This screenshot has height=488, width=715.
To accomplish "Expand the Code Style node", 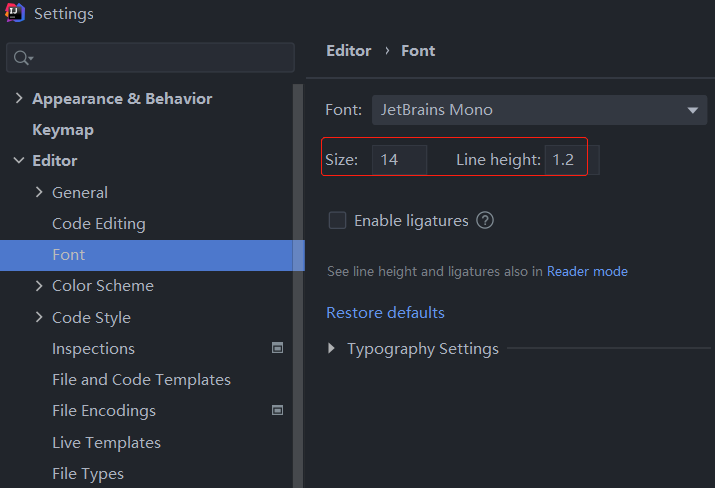I will [x=39, y=318].
